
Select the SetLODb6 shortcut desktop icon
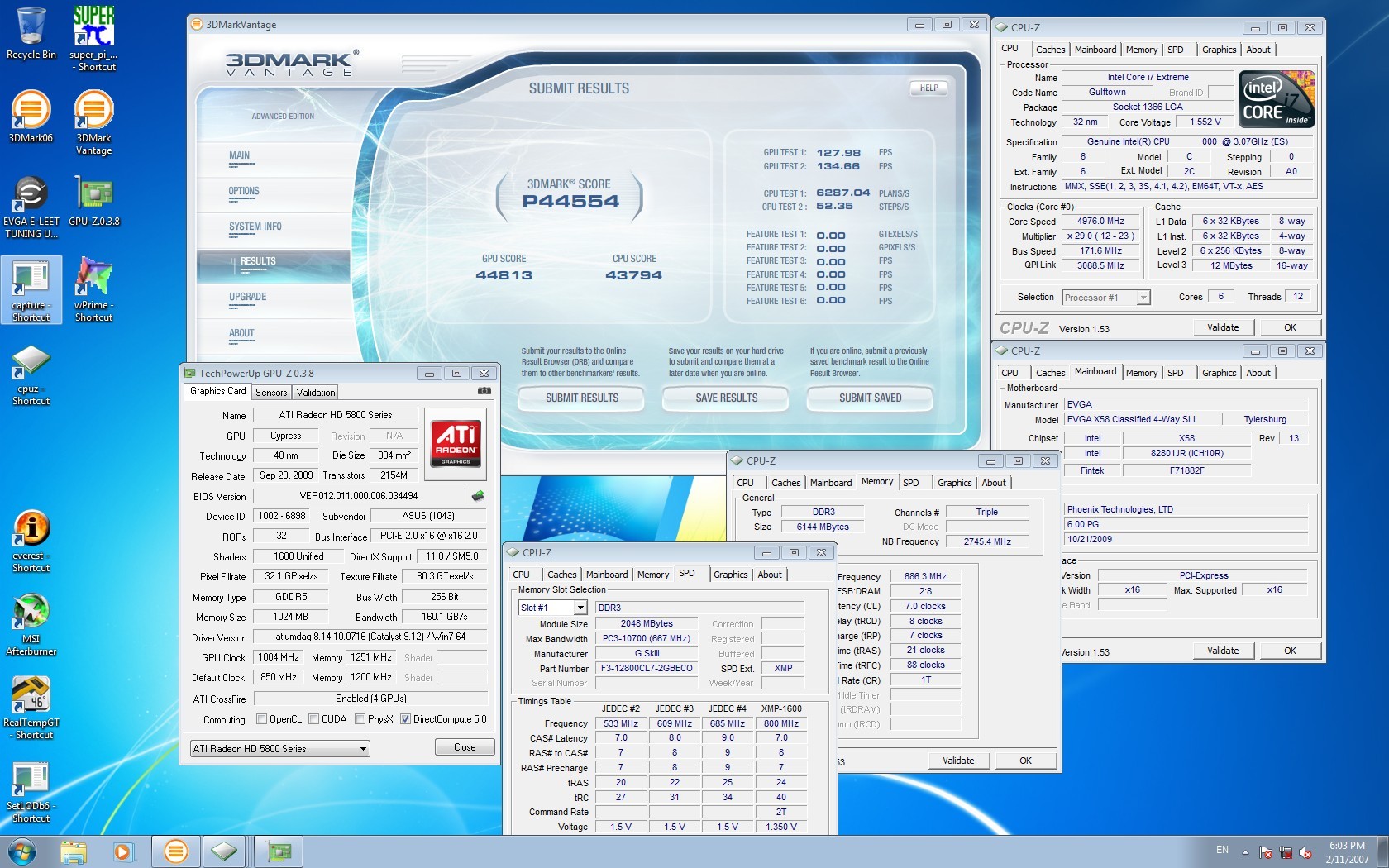[x=31, y=792]
